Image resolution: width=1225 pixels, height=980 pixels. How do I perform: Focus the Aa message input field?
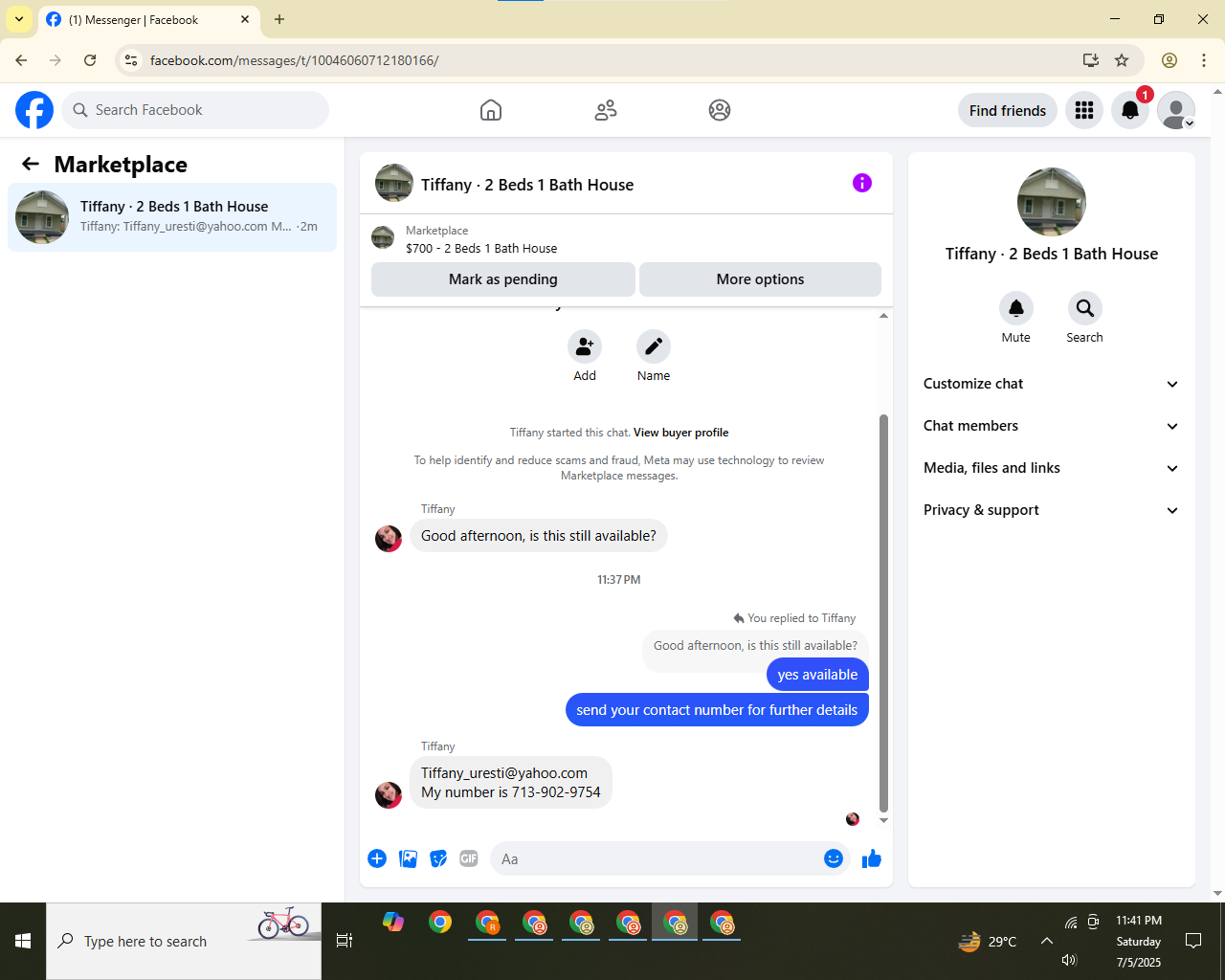click(656, 858)
